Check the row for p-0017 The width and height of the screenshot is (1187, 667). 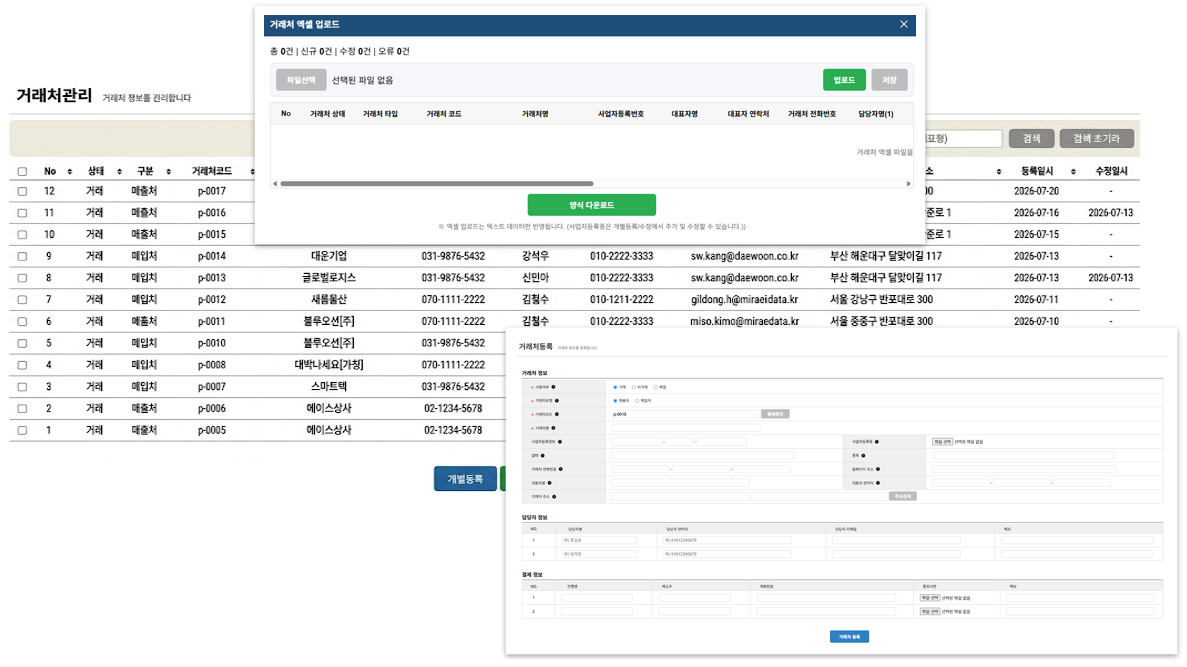(22, 192)
